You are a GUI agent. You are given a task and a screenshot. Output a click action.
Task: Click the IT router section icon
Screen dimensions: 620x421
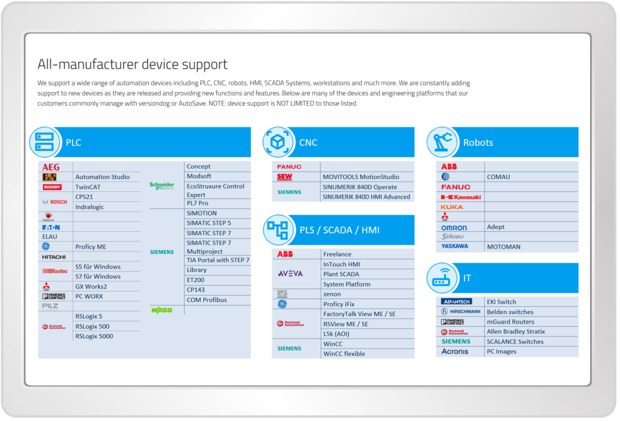pos(442,278)
